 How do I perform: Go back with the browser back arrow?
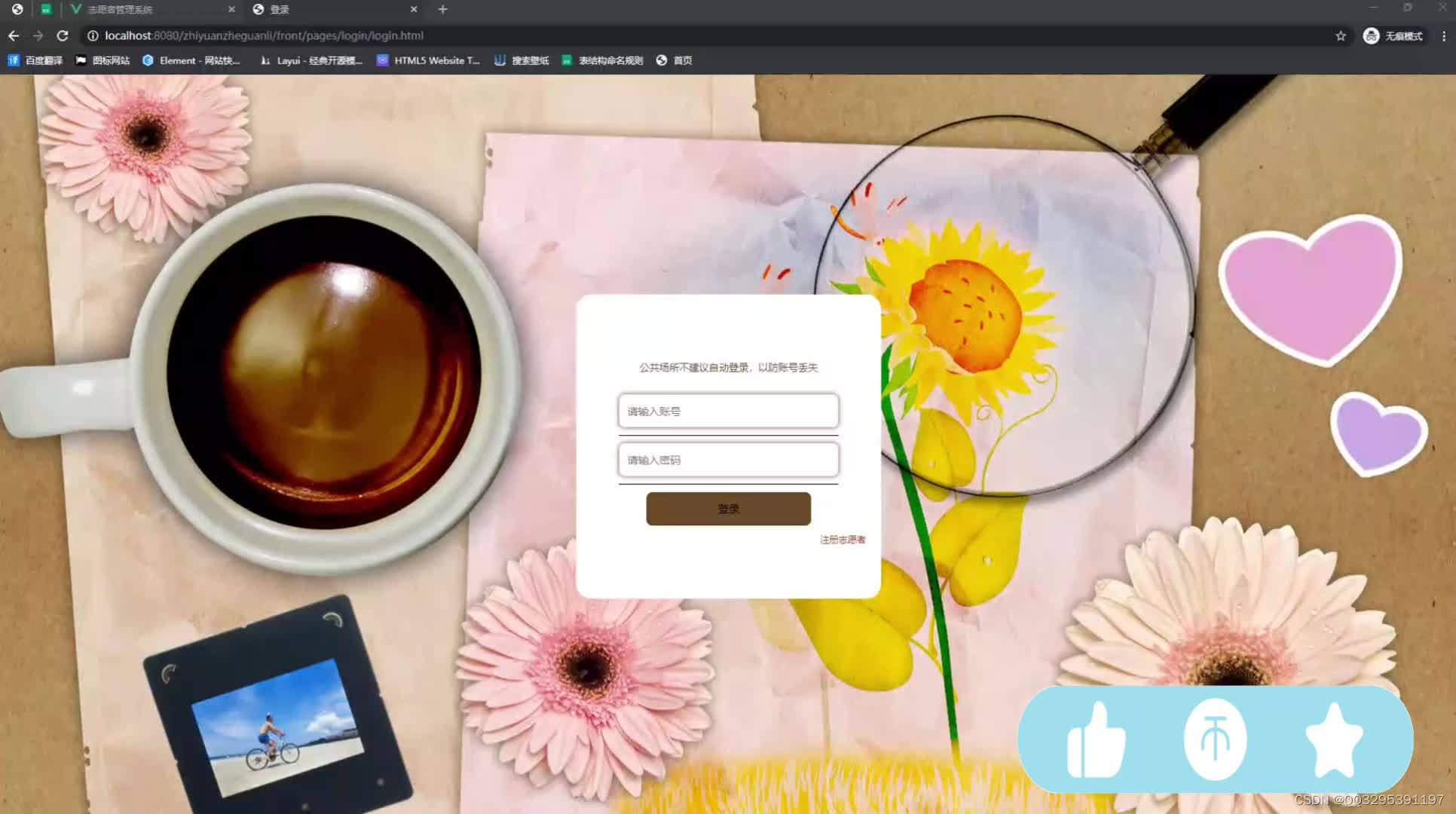tap(14, 35)
